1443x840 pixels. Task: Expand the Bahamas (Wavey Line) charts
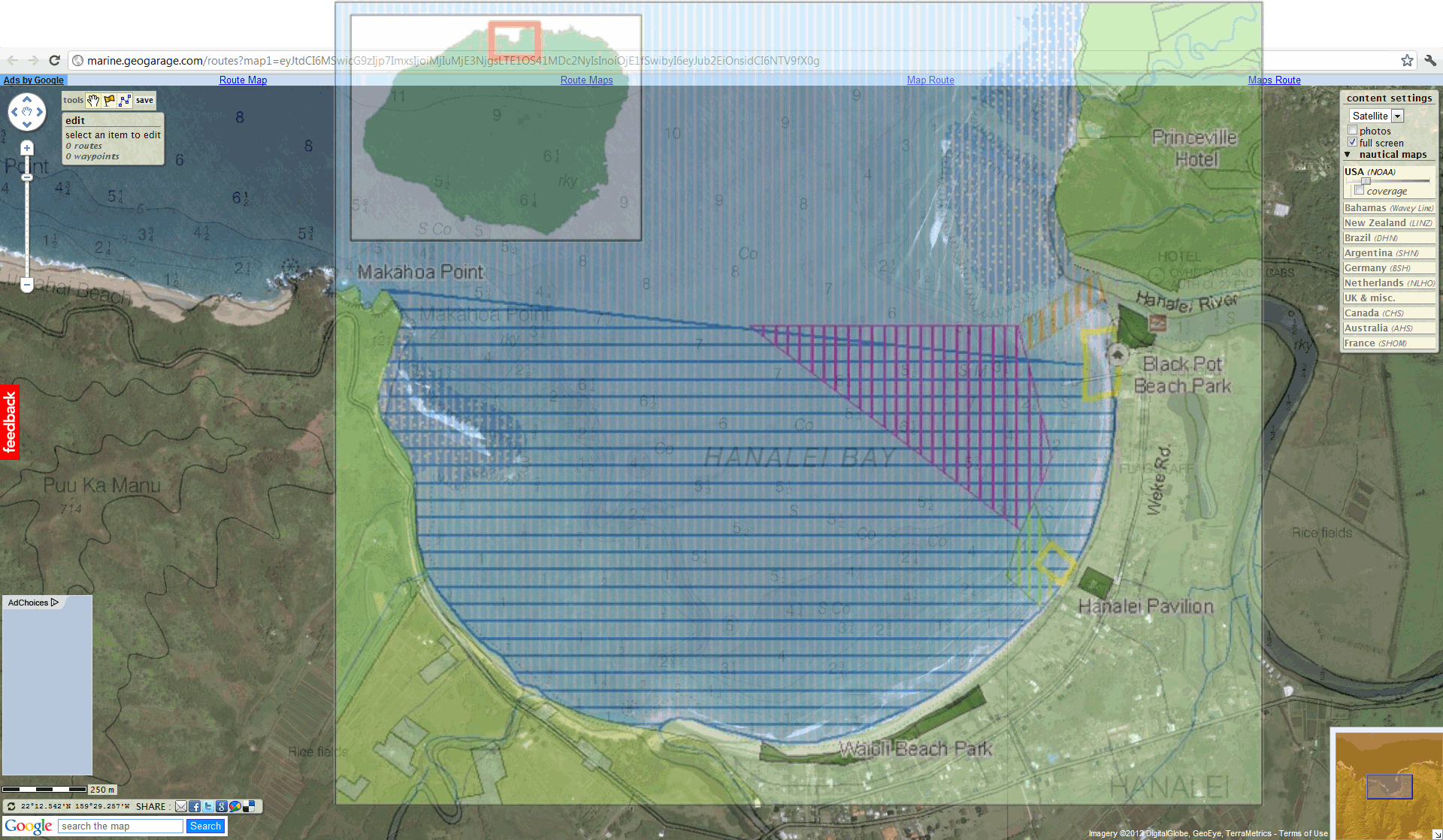[x=1389, y=208]
